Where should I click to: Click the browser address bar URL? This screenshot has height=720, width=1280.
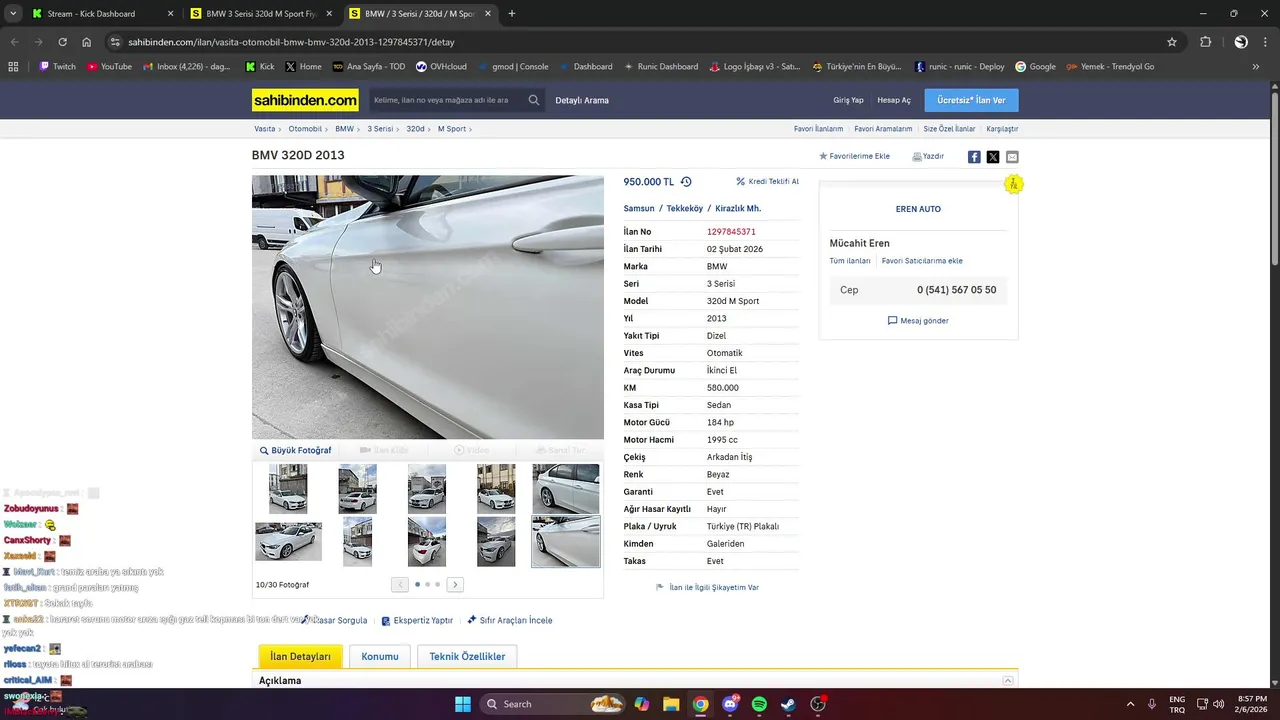(291, 42)
